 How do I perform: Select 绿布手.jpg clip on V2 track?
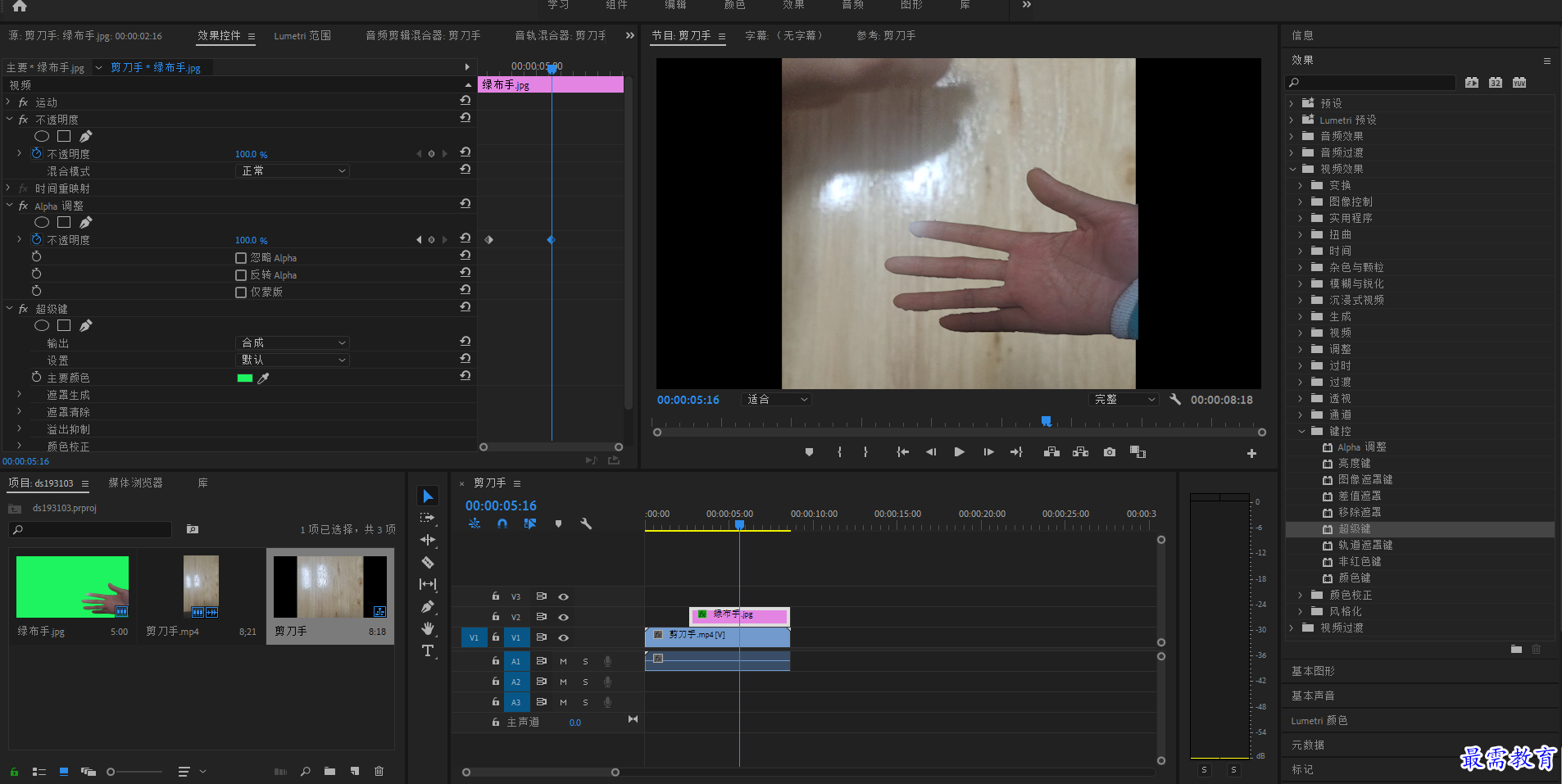click(x=740, y=615)
